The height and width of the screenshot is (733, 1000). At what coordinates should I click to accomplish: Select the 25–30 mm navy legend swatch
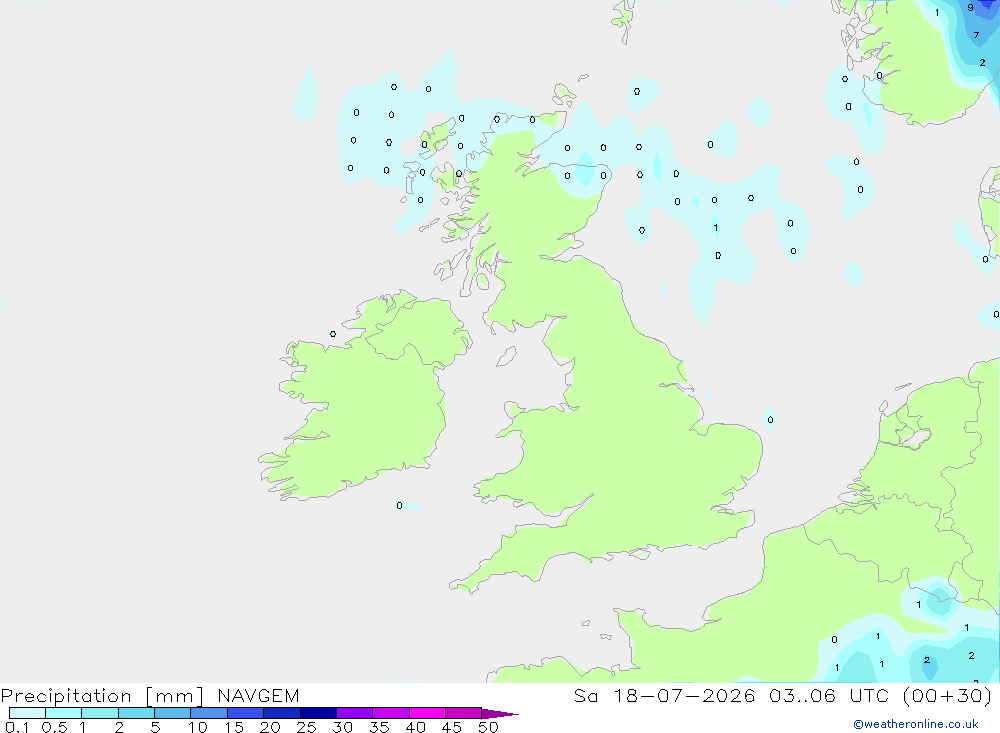pyautogui.click(x=318, y=713)
